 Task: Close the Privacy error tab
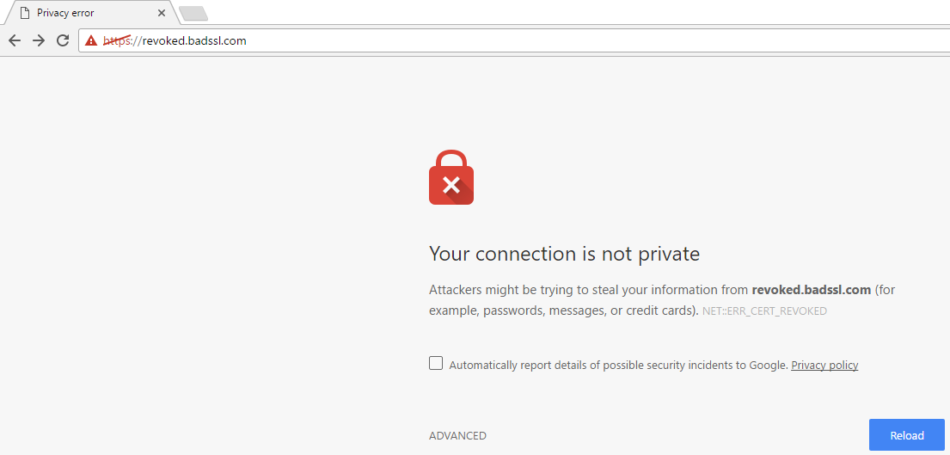[x=160, y=13]
